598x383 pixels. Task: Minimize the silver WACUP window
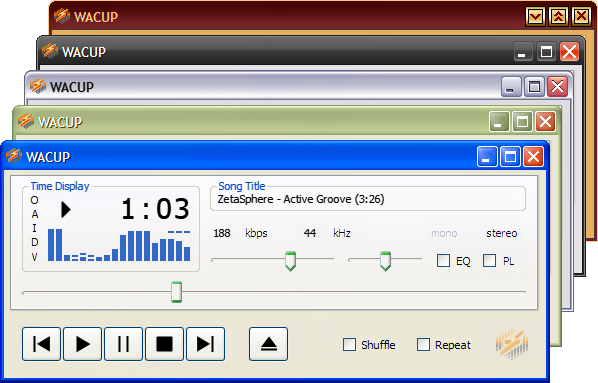coord(511,87)
